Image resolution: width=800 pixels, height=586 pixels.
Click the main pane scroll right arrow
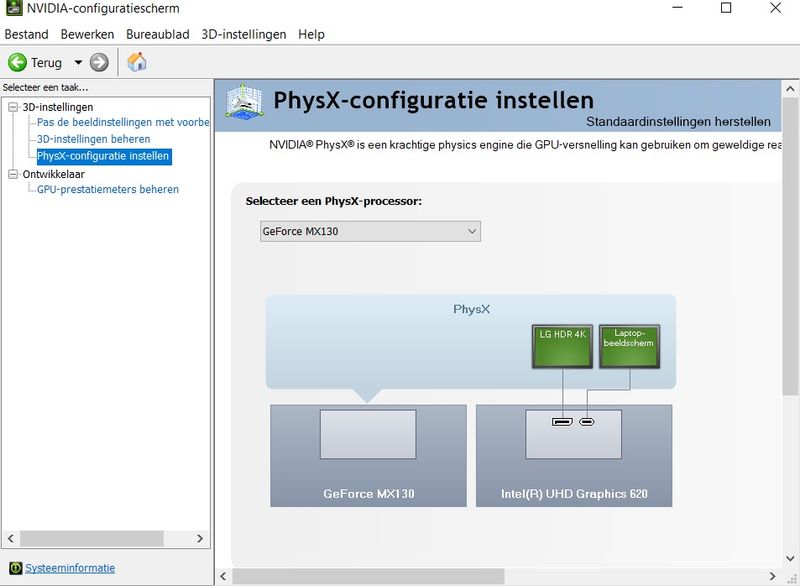tap(773, 576)
